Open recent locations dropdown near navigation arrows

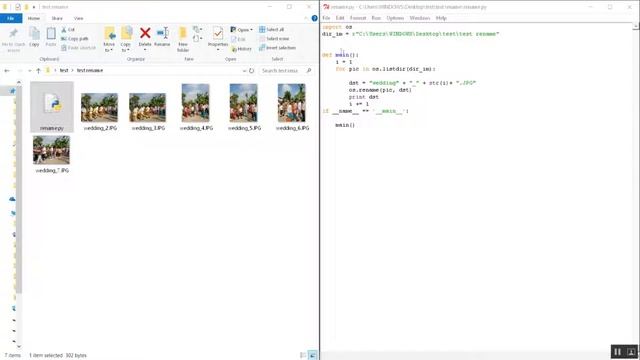(x=29, y=71)
